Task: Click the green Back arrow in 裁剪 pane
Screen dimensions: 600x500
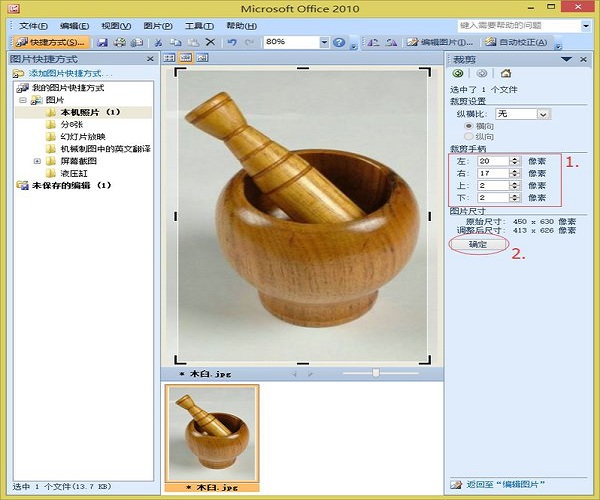Action: click(x=458, y=74)
